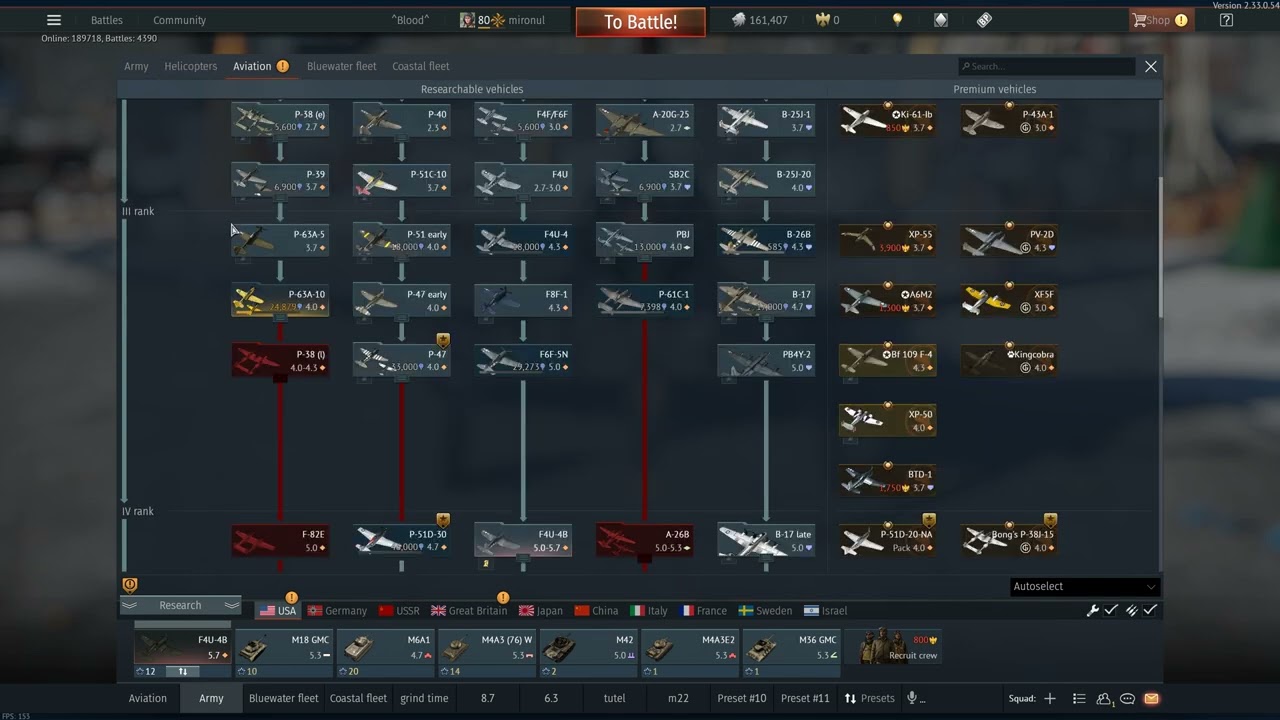Open the Presets dropdown
The height and width of the screenshot is (720, 1280).
[869, 698]
